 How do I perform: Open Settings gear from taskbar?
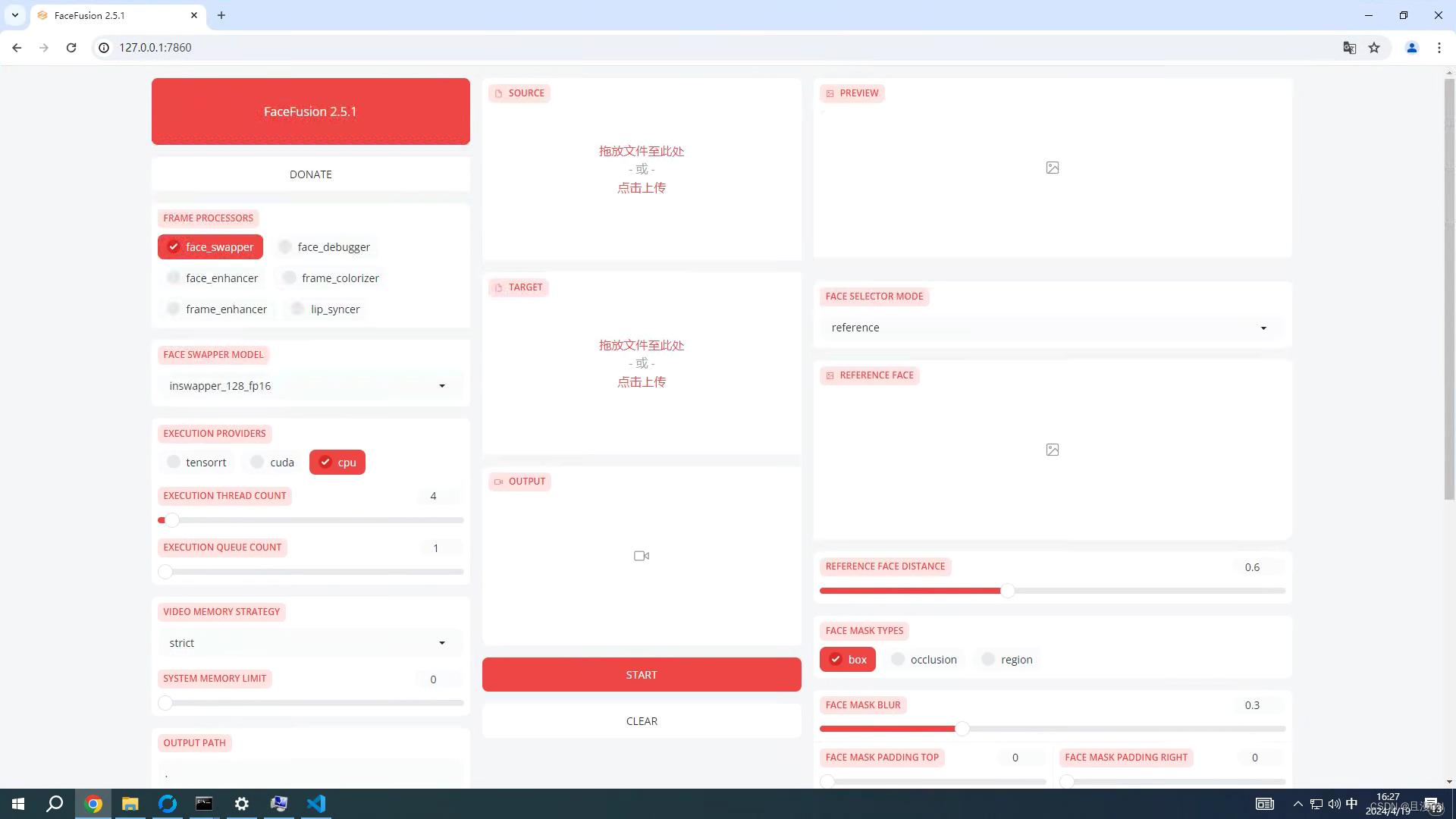[242, 804]
